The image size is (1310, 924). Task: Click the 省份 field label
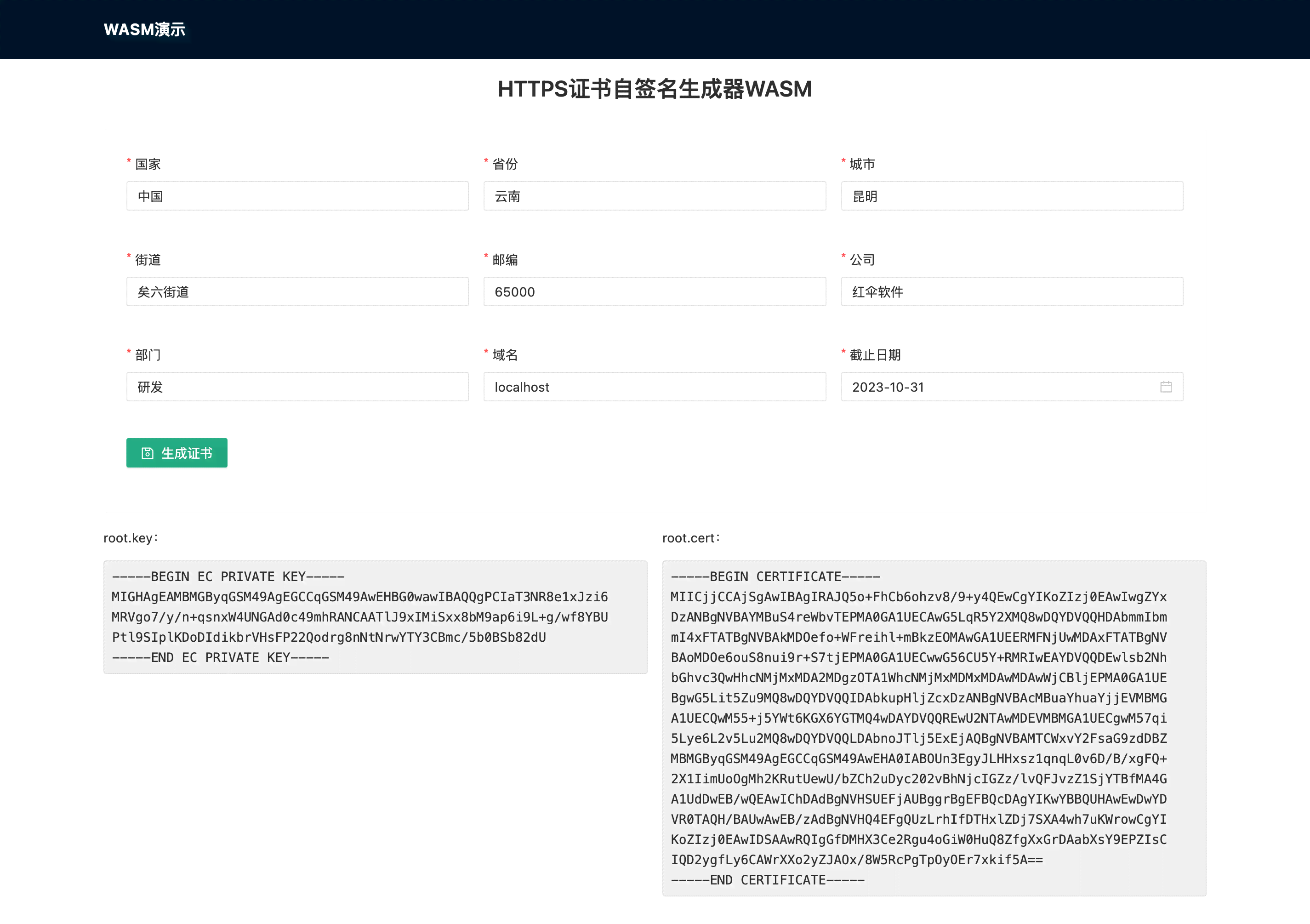tap(505, 165)
